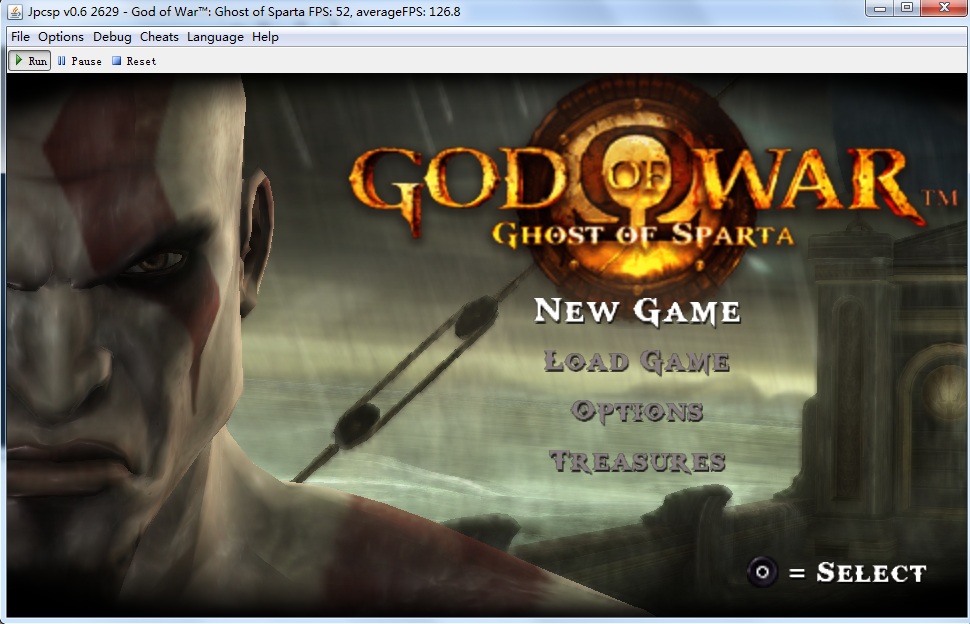Open the Cheats menu
Image resolution: width=970 pixels, height=624 pixels.
coord(159,37)
